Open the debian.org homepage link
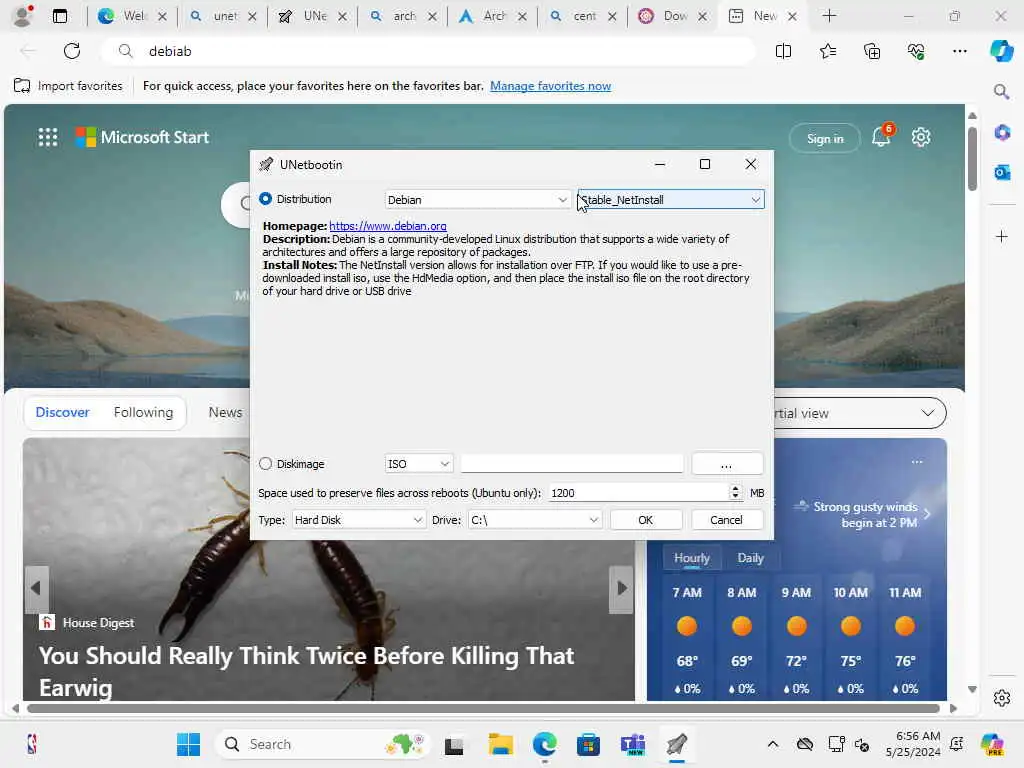1024x768 pixels. pos(388,226)
